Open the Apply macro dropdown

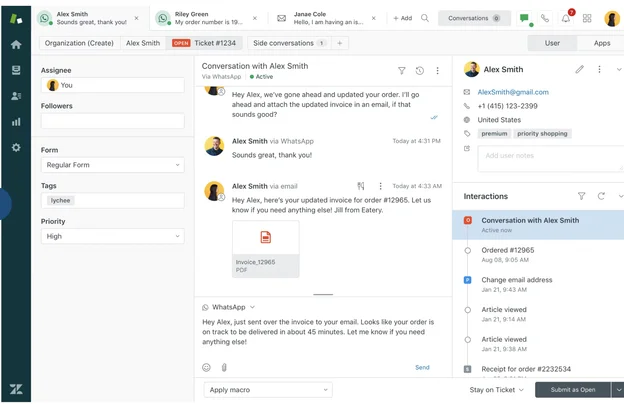click(x=268, y=390)
